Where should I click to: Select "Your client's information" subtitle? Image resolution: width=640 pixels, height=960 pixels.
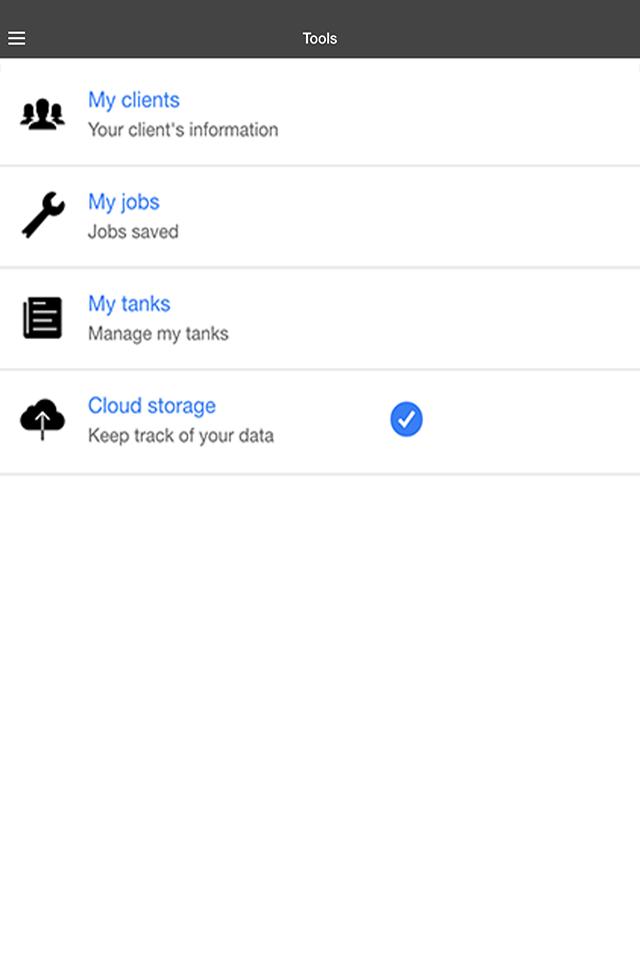(x=183, y=130)
